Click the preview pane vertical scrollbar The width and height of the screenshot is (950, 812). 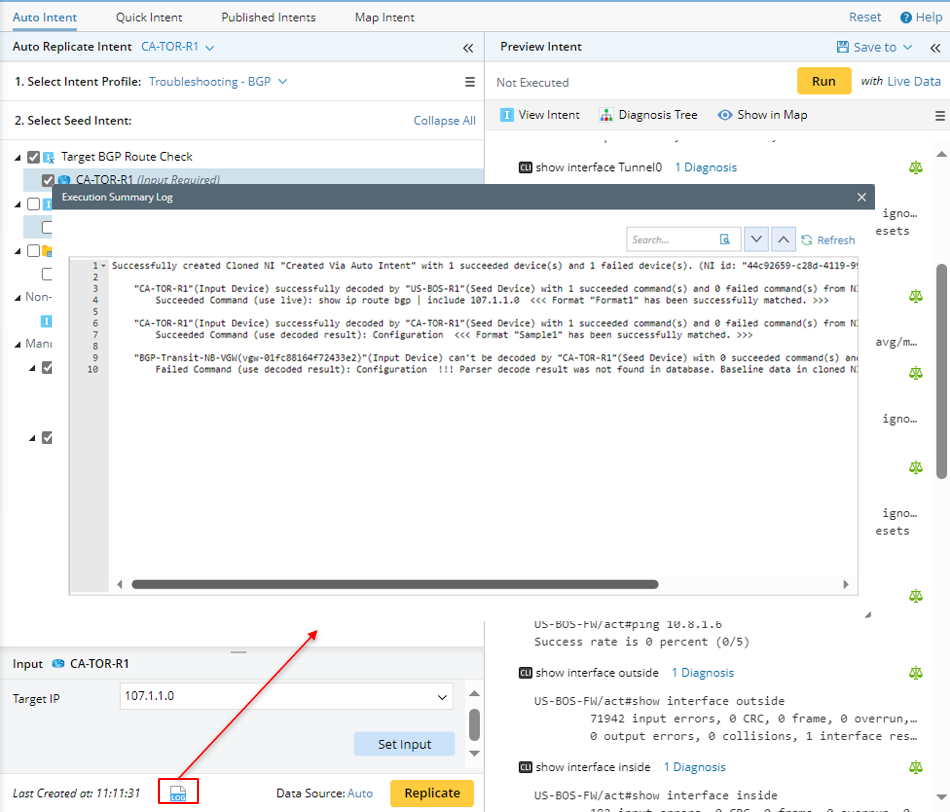coord(941,371)
